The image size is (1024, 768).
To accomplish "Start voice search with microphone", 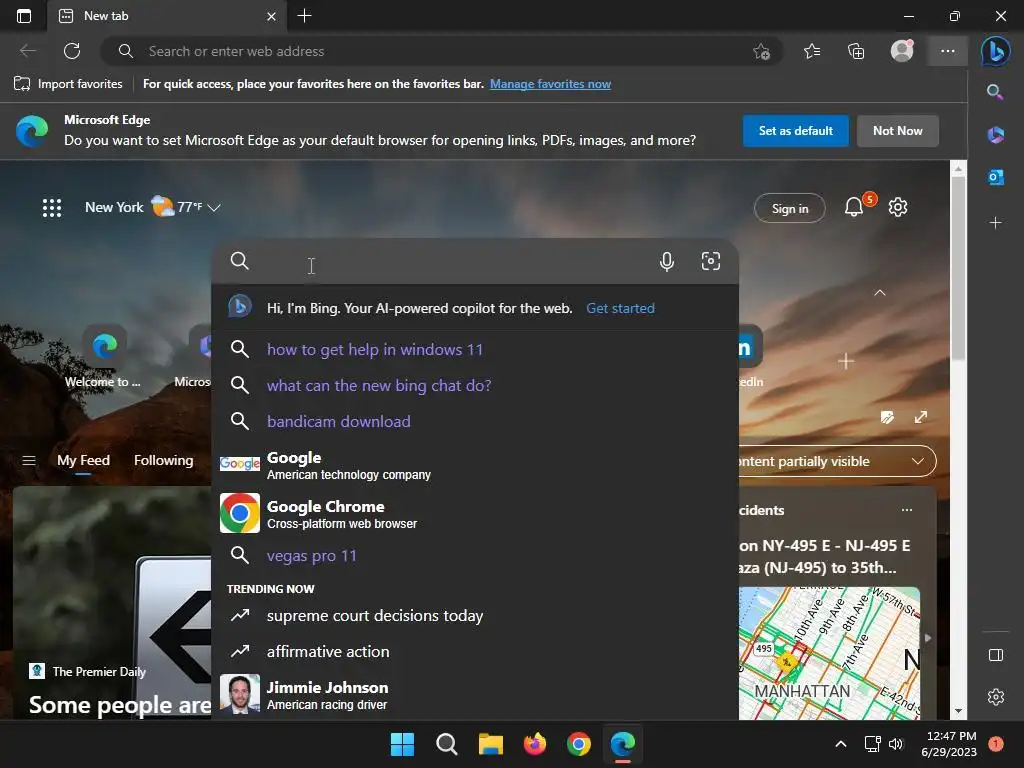I will pyautogui.click(x=666, y=261).
